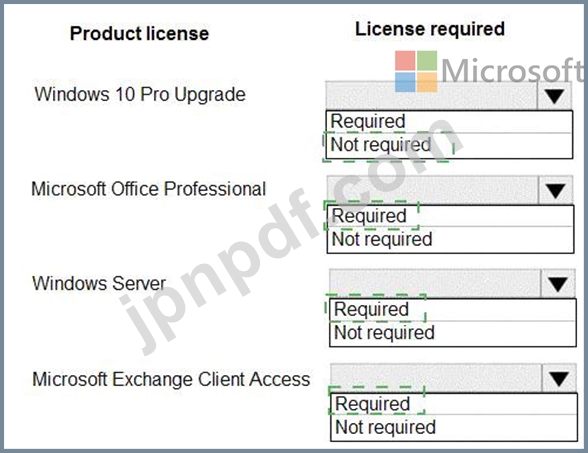
Task: Open the Windows 10 Pro Upgrade dropdown arrow
Action: point(555,96)
